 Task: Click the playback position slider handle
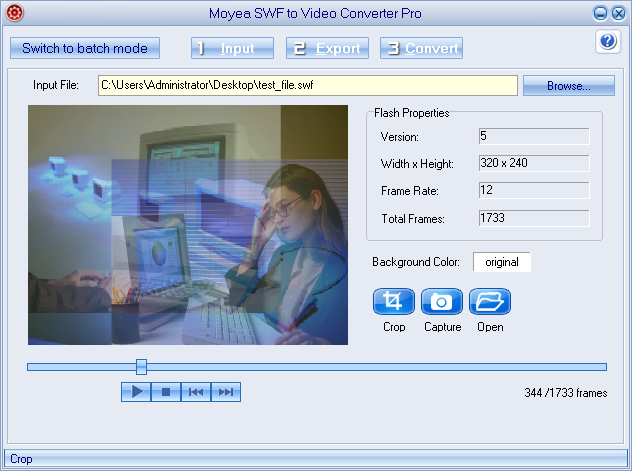point(141,367)
